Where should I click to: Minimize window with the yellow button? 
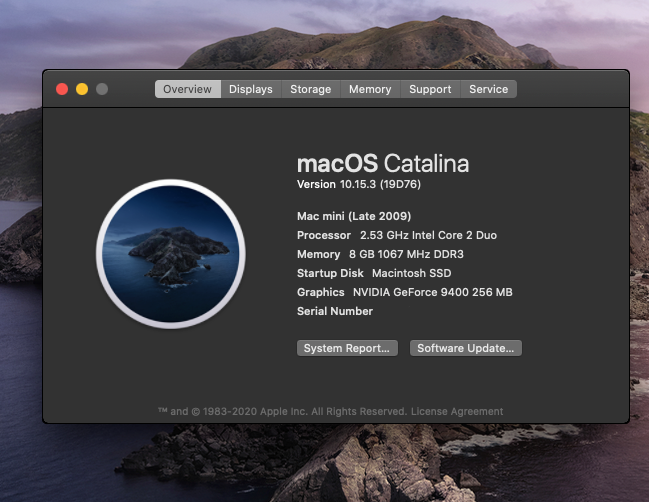point(82,89)
